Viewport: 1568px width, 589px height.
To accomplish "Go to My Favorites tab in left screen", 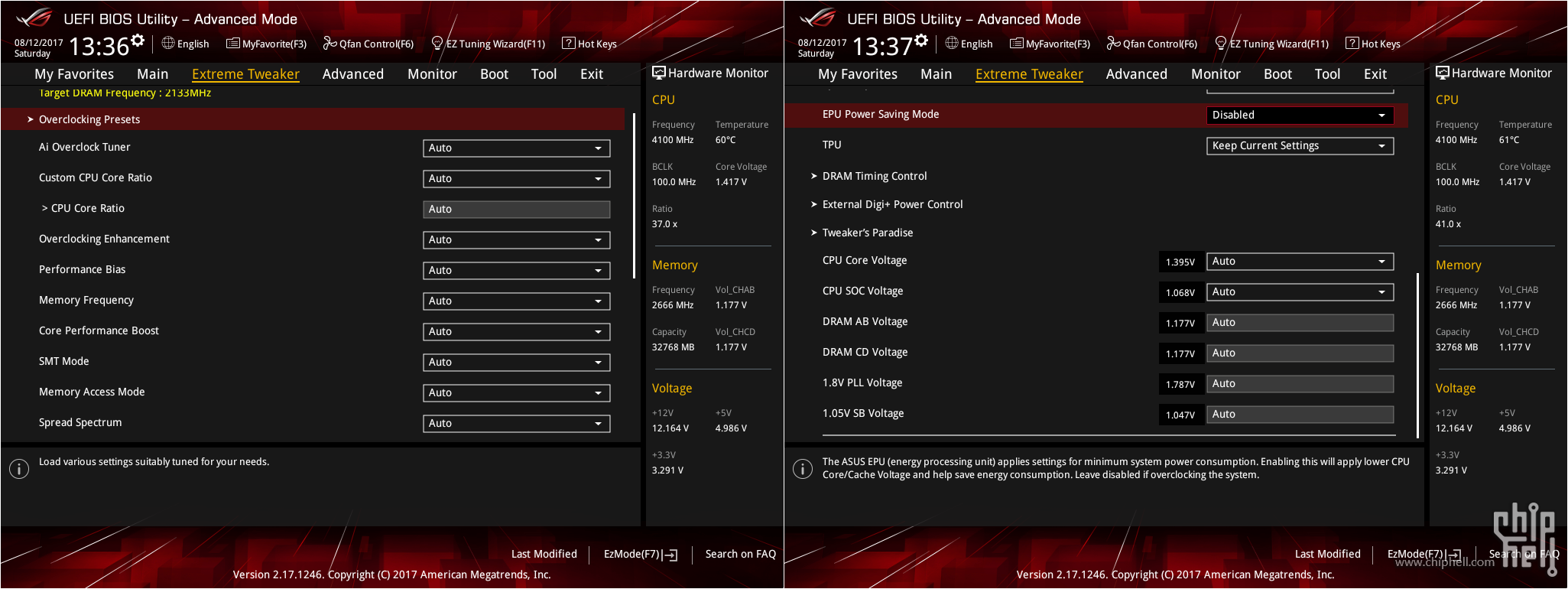I will tap(74, 74).
